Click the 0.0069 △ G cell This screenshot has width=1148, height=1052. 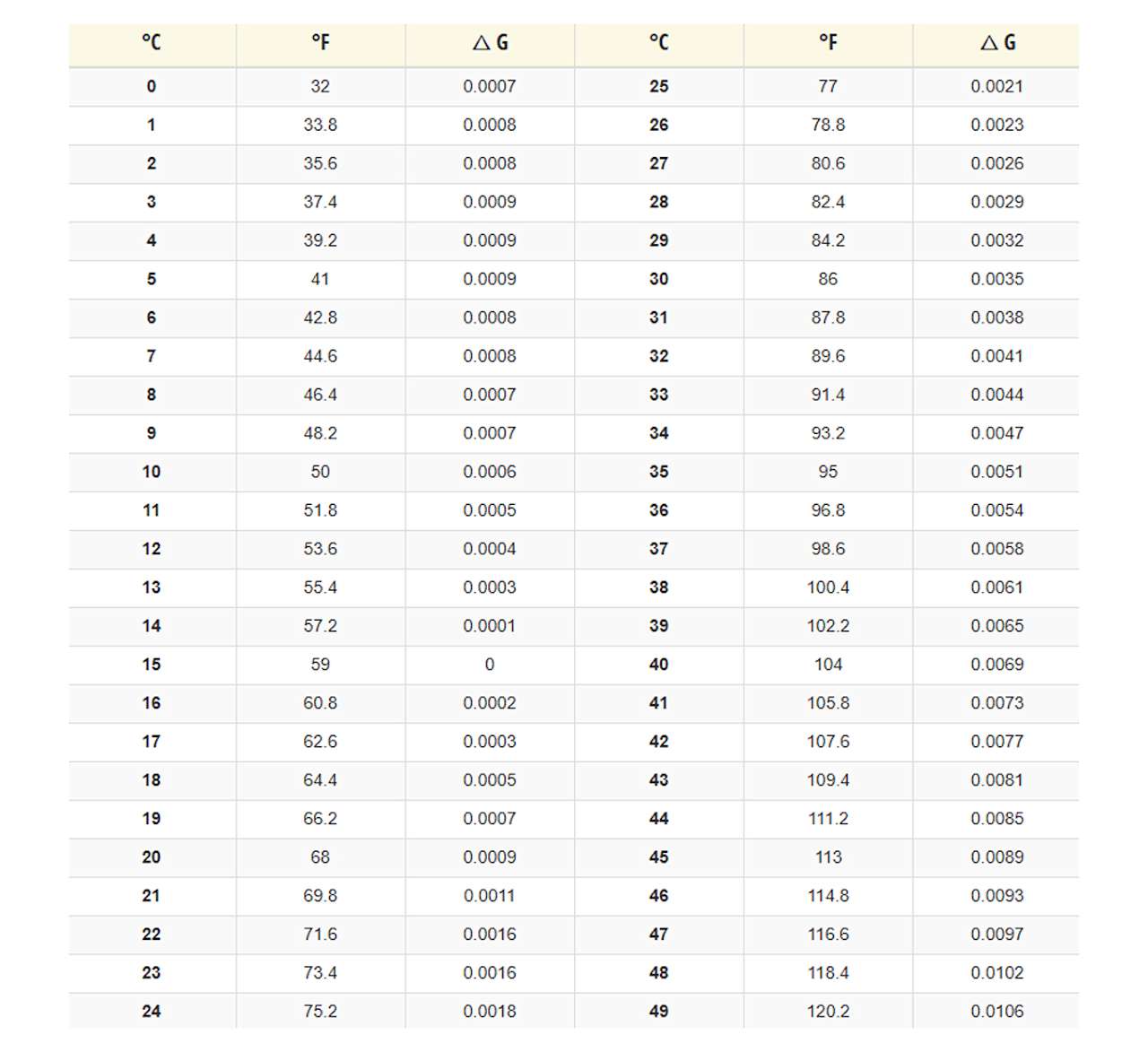click(997, 665)
